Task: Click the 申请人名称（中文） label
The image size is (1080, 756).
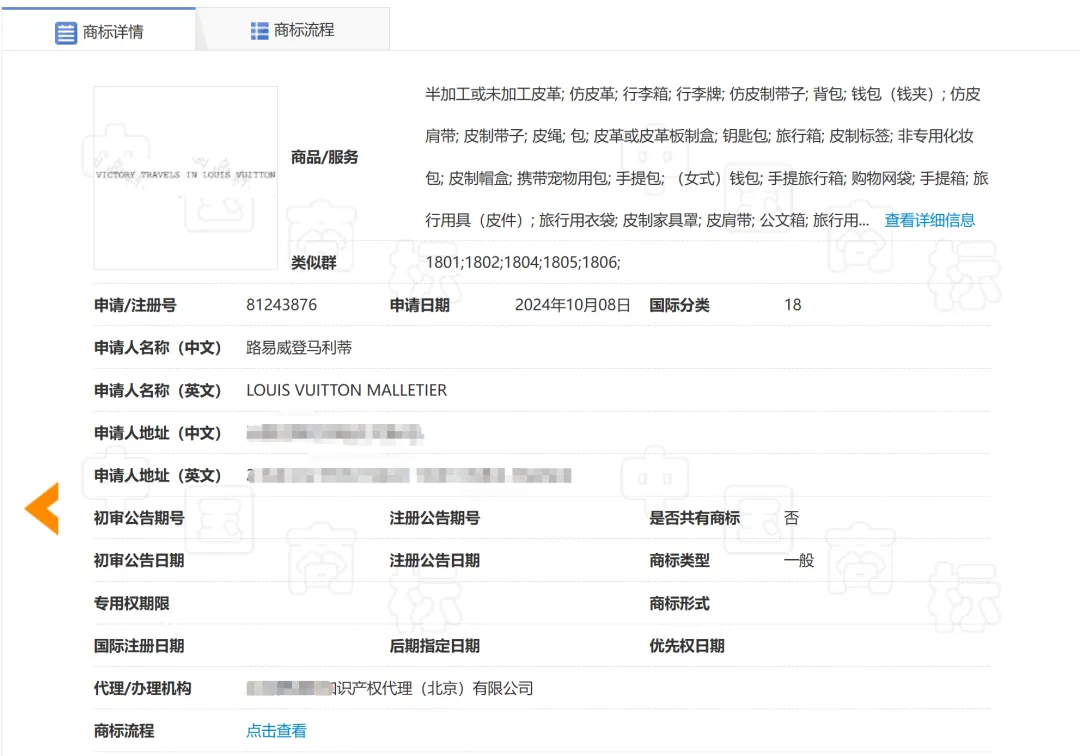Action: 157,348
